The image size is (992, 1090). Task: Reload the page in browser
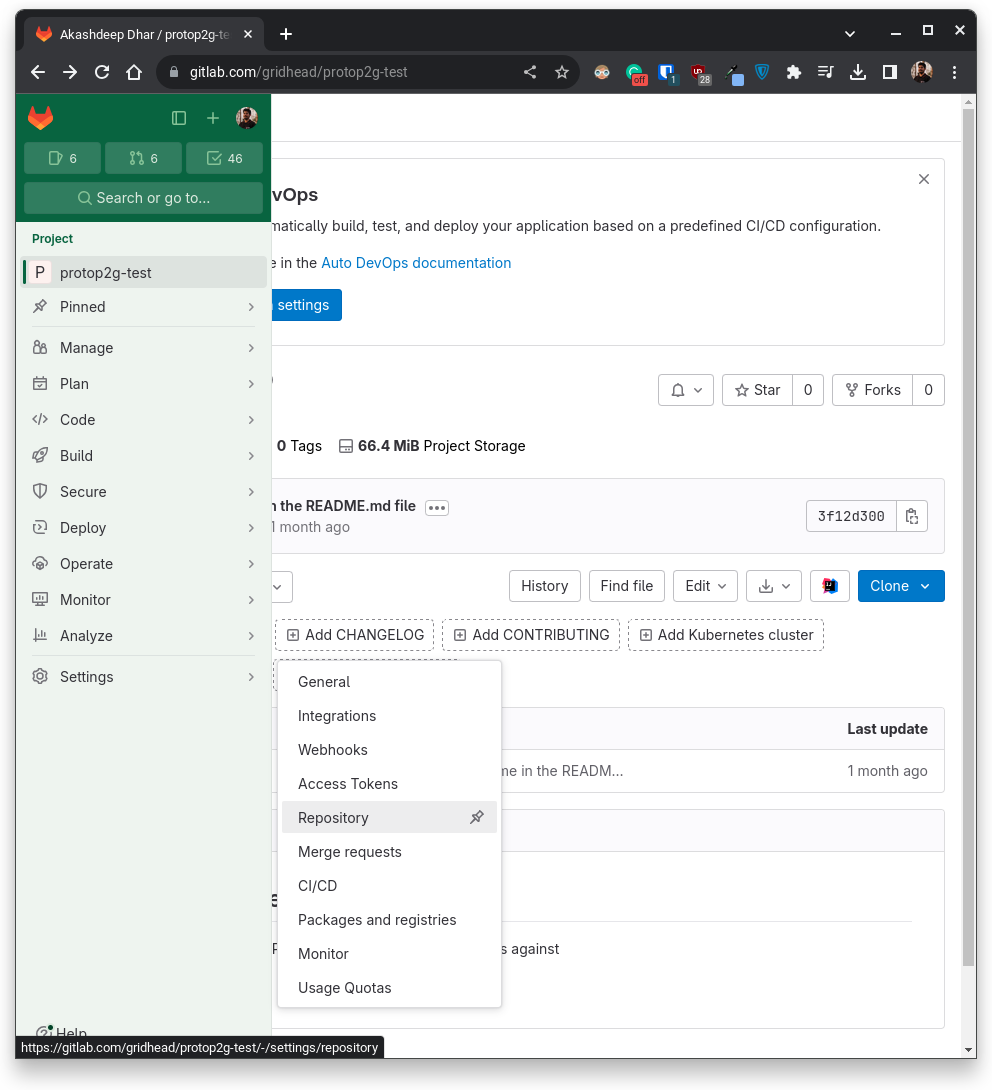pos(101,72)
